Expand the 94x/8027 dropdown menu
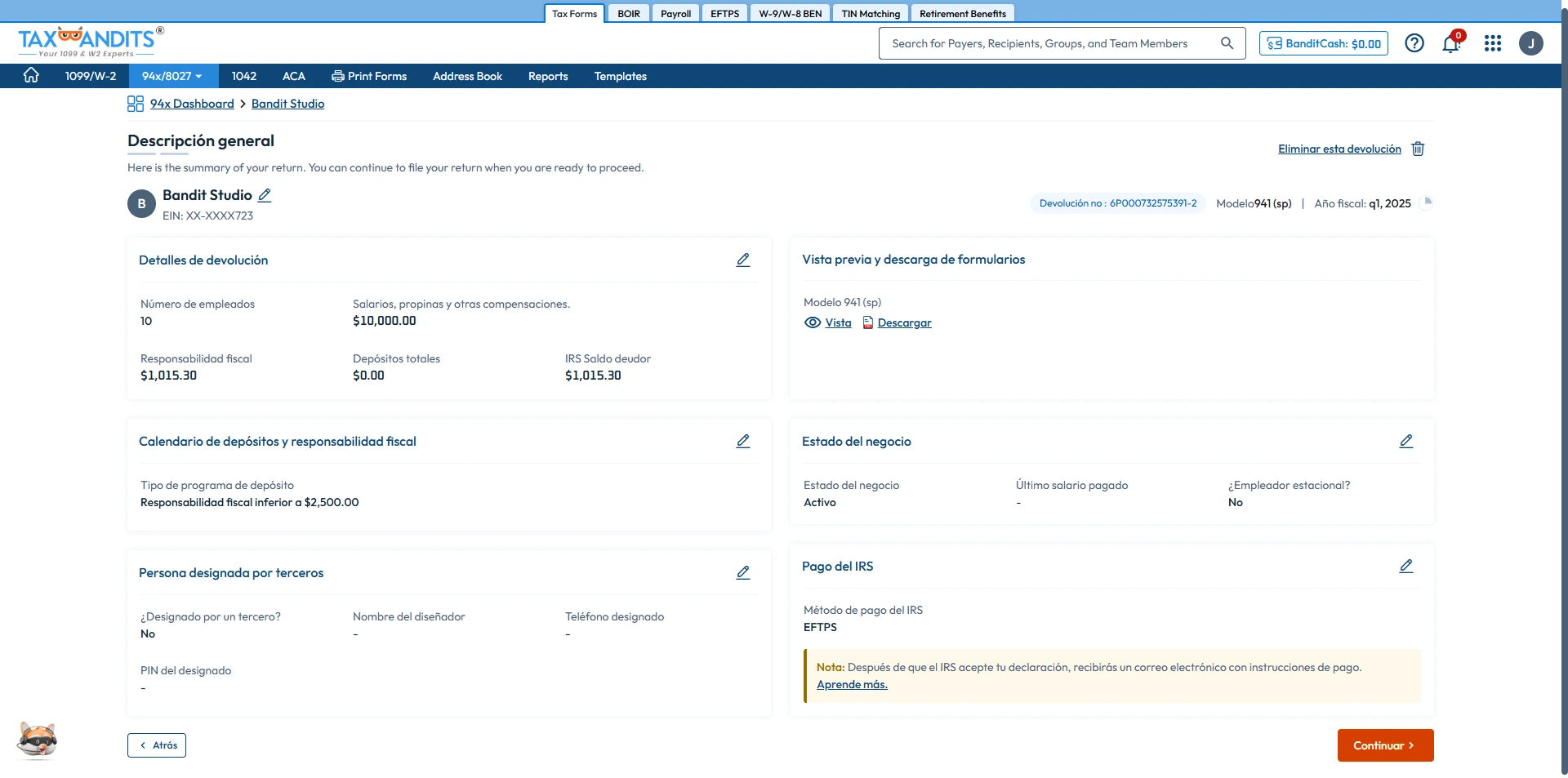Viewport: 1568px width, 778px height. point(171,76)
